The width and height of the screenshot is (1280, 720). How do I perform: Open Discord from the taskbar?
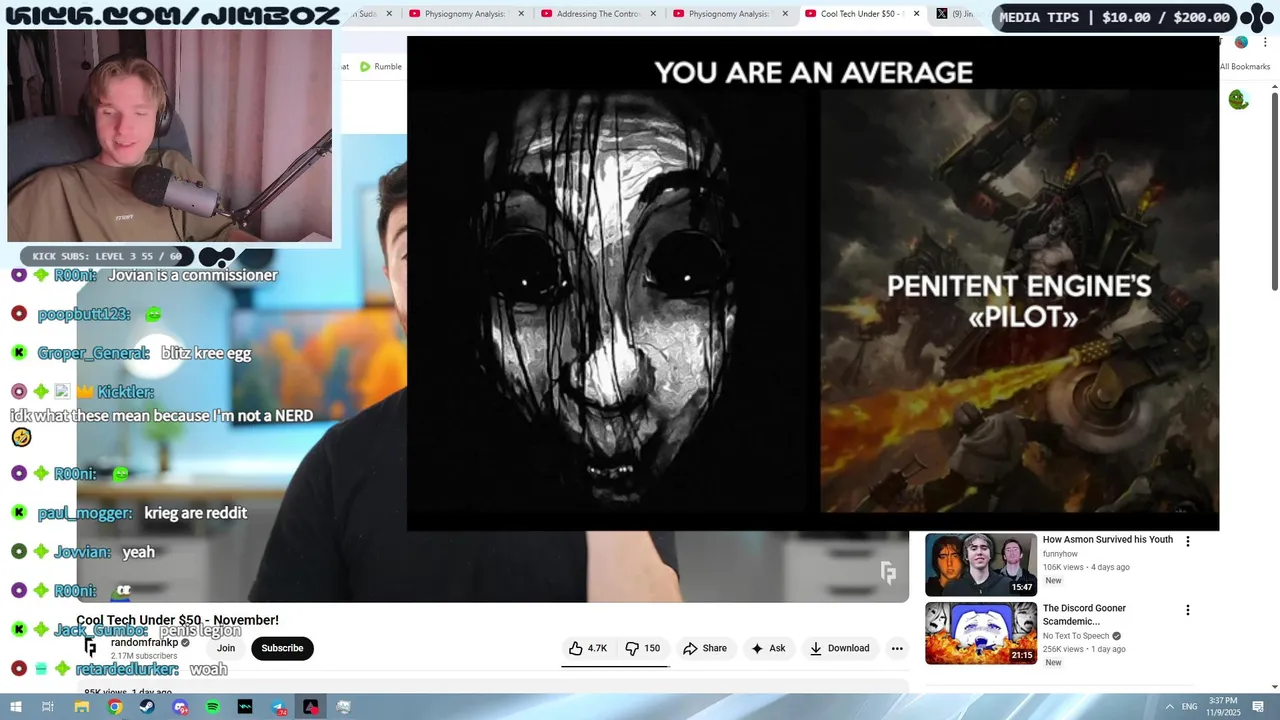[x=180, y=707]
